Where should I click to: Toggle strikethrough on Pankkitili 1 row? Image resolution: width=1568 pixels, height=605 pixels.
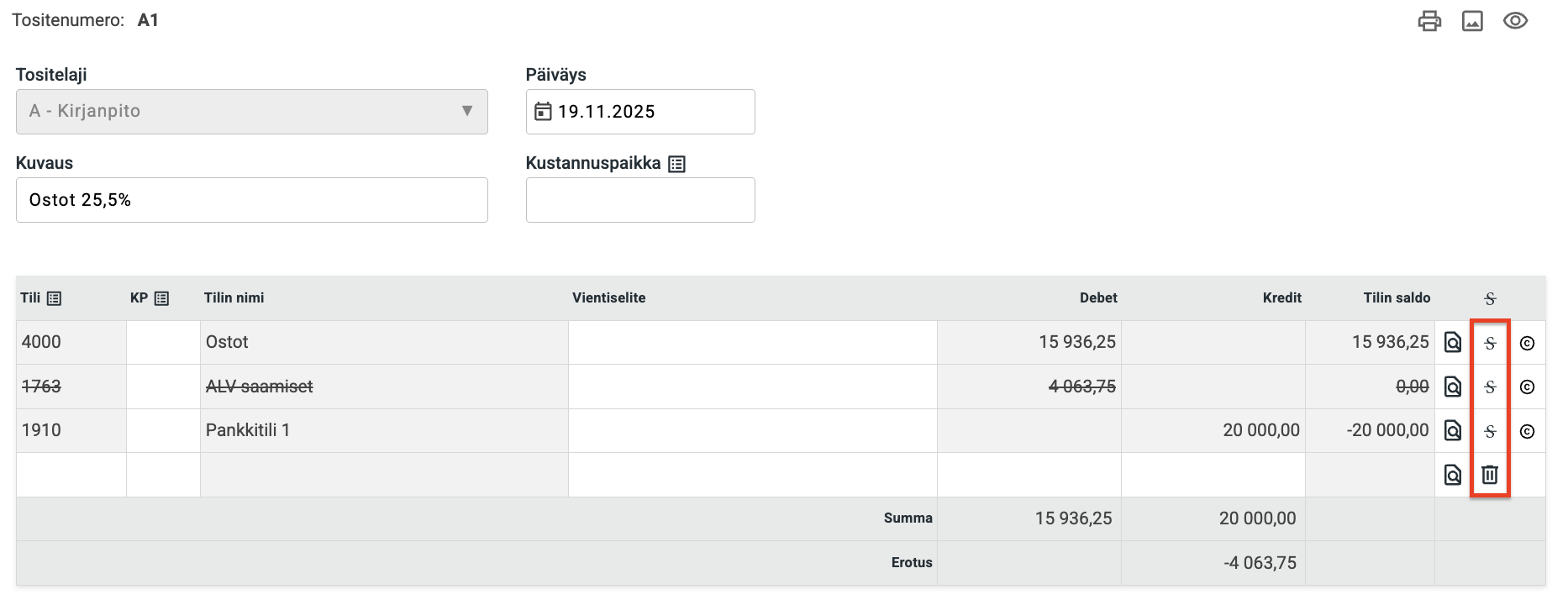[x=1490, y=431]
